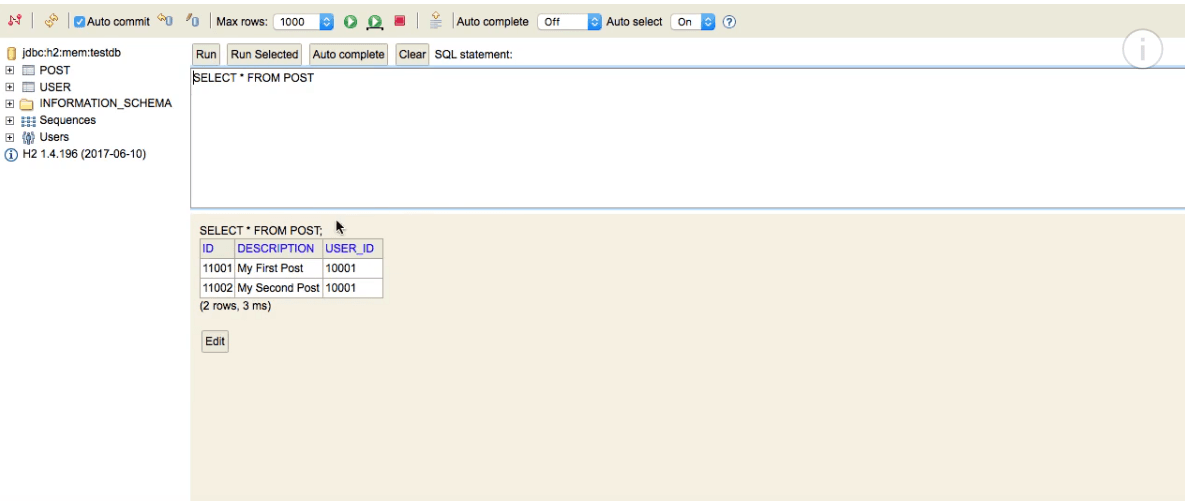Click USER_ID 10001 in My Second Post row

[x=352, y=288]
